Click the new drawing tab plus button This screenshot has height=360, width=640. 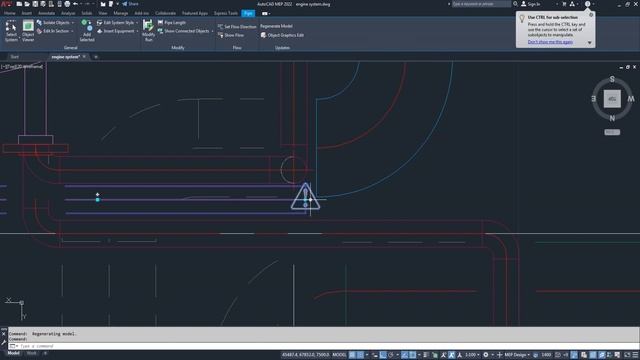[x=96, y=57]
